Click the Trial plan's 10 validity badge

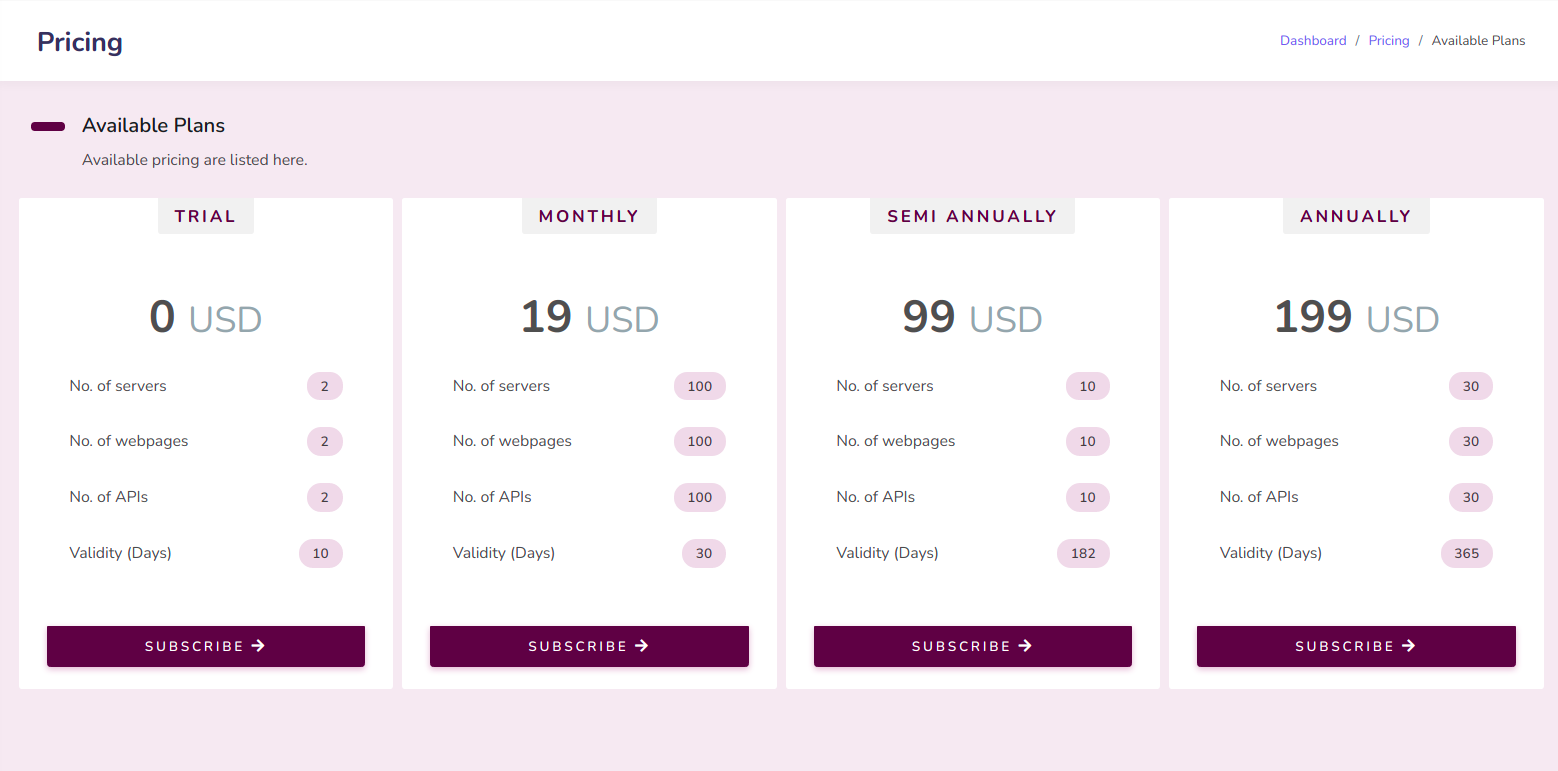click(320, 553)
